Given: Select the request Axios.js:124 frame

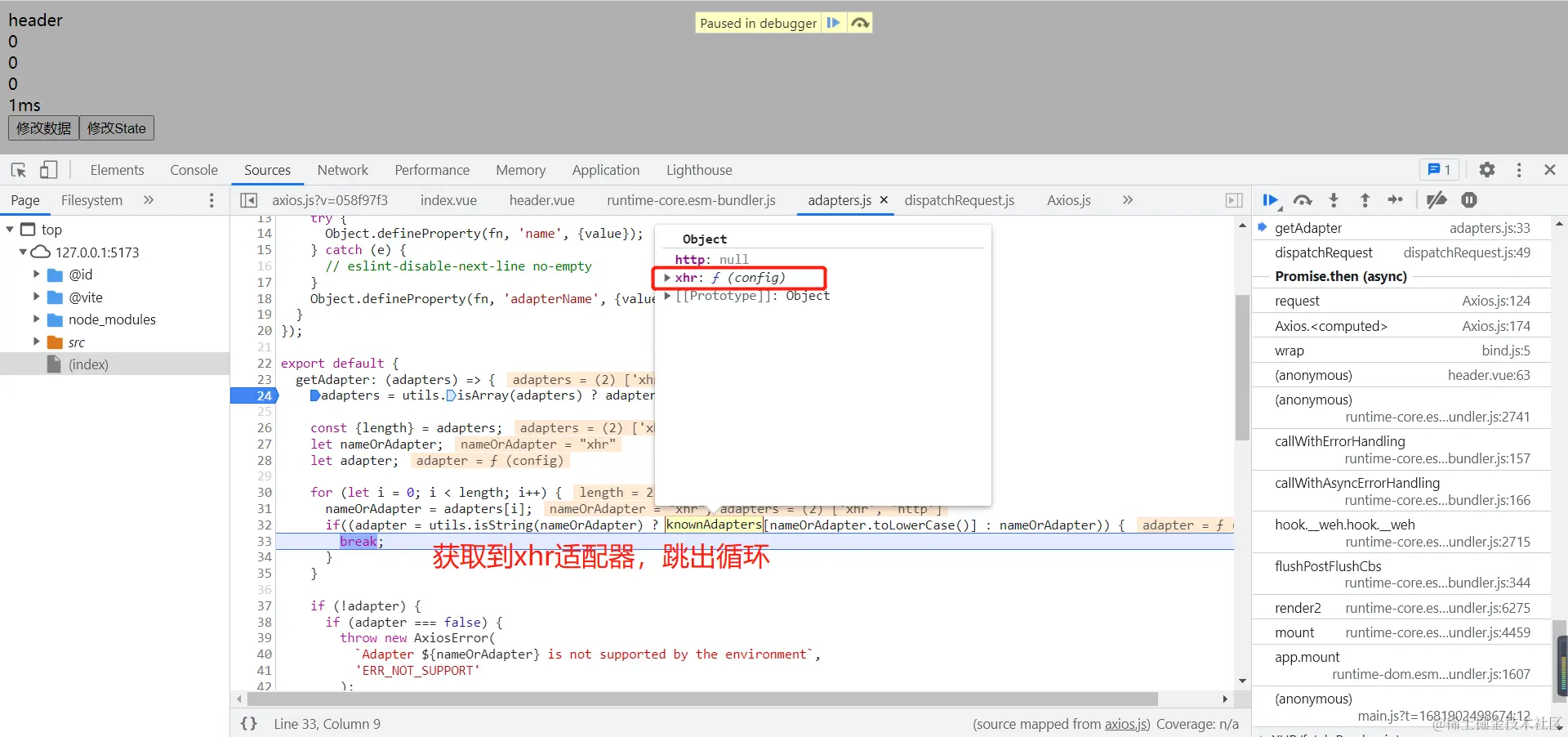Looking at the screenshot, I should [x=1402, y=301].
